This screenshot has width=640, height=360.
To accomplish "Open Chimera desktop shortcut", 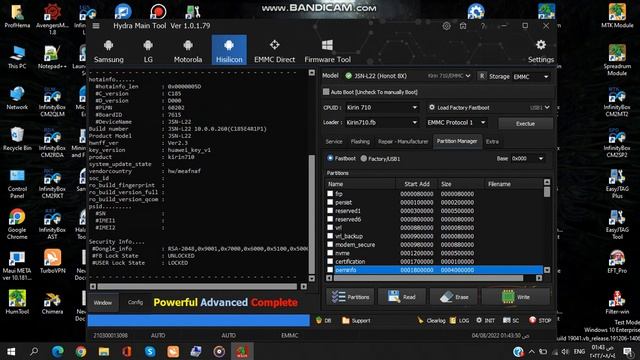I will pyautogui.click(x=52, y=303).
